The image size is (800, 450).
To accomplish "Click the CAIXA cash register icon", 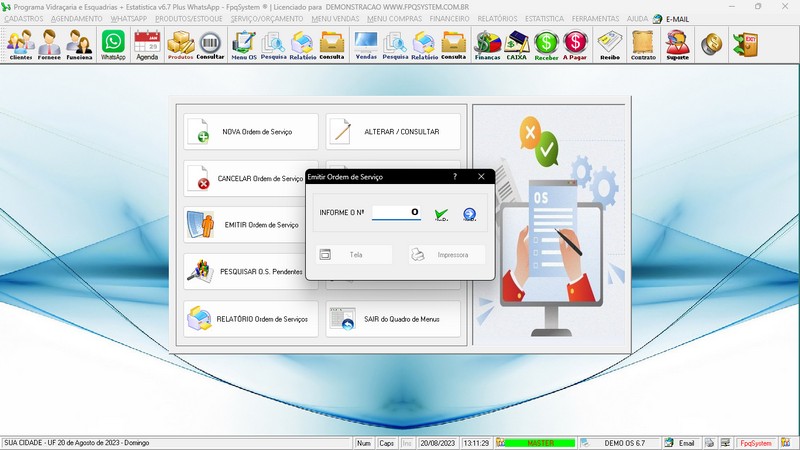I will pos(516,44).
